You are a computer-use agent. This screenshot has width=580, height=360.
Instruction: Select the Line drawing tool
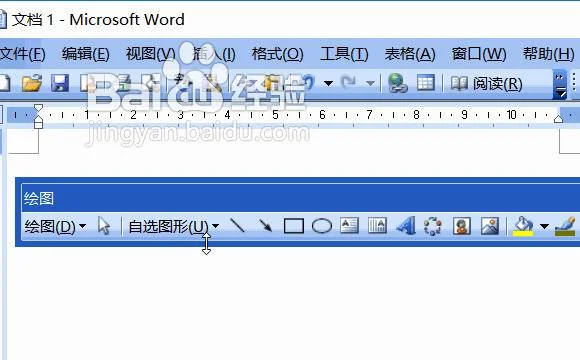[x=237, y=225]
